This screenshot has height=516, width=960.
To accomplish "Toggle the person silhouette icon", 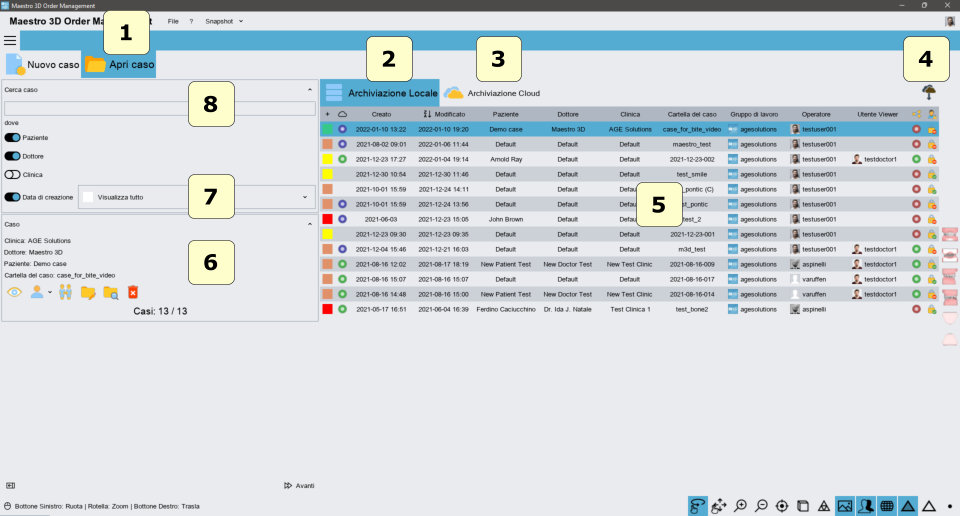I will pyautogui.click(x=866, y=506).
